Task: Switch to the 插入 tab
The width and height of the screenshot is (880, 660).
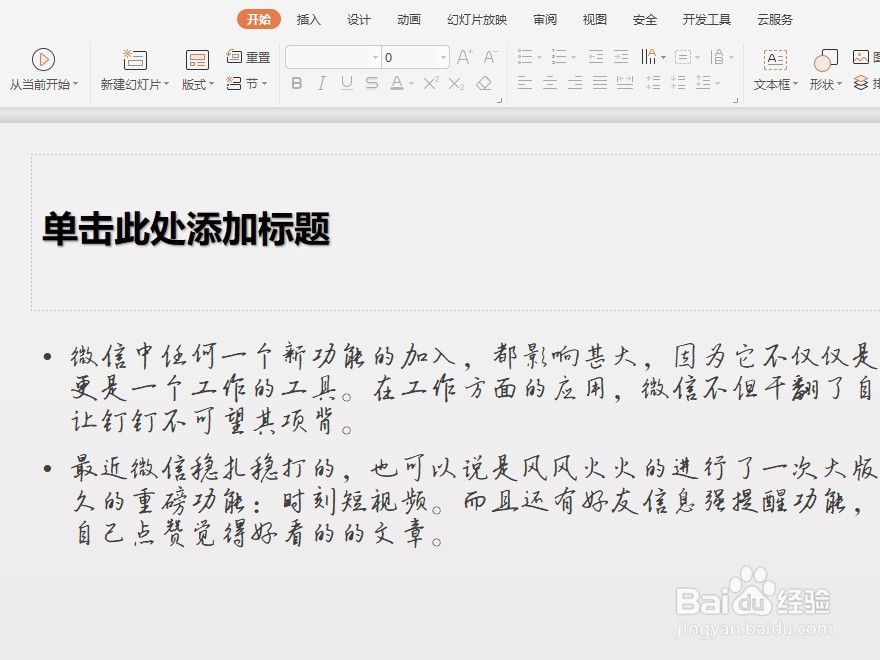Action: (308, 20)
